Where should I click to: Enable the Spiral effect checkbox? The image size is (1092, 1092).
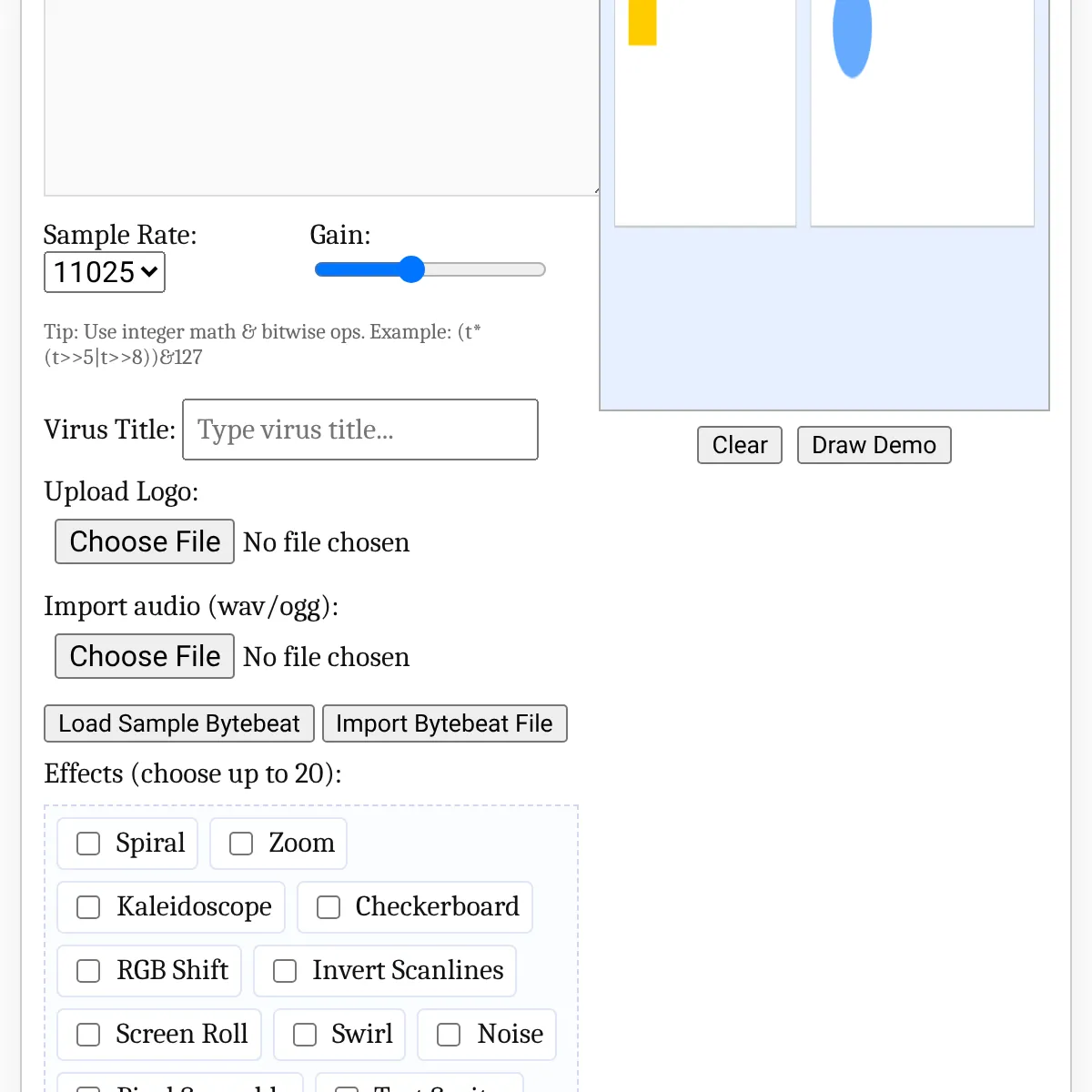click(88, 844)
